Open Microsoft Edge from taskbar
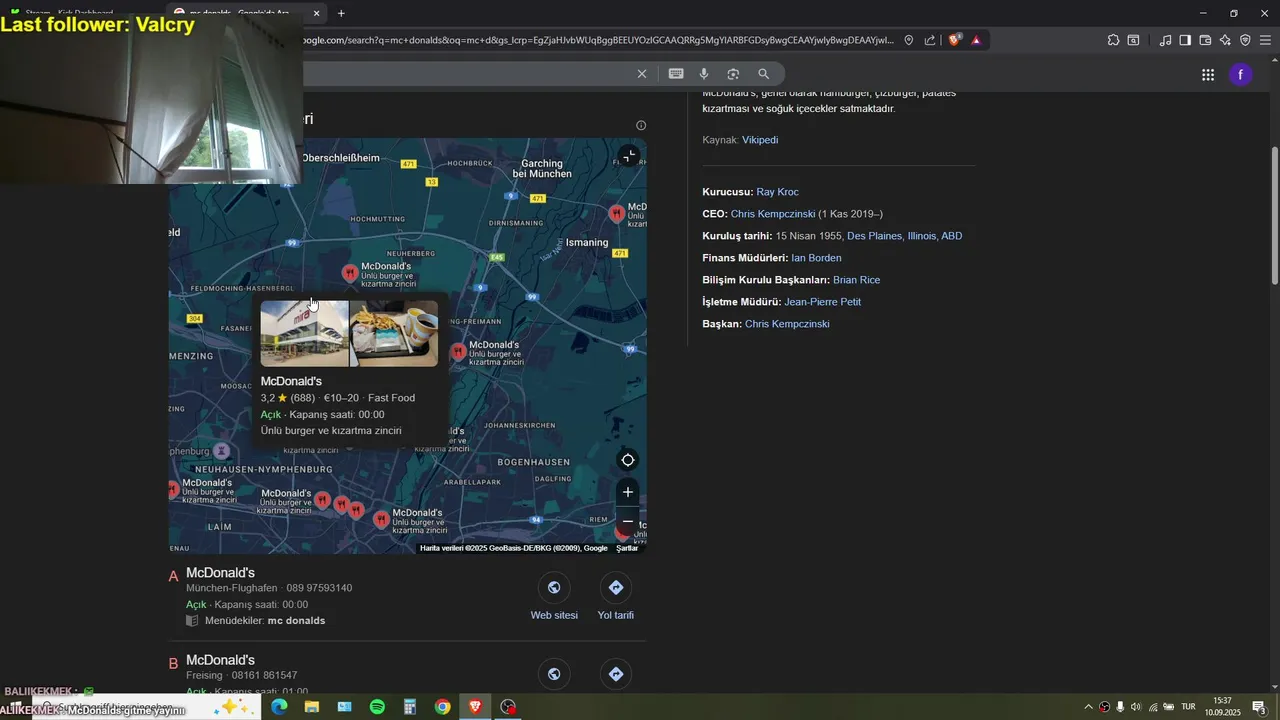The height and width of the screenshot is (720, 1280). point(279,707)
